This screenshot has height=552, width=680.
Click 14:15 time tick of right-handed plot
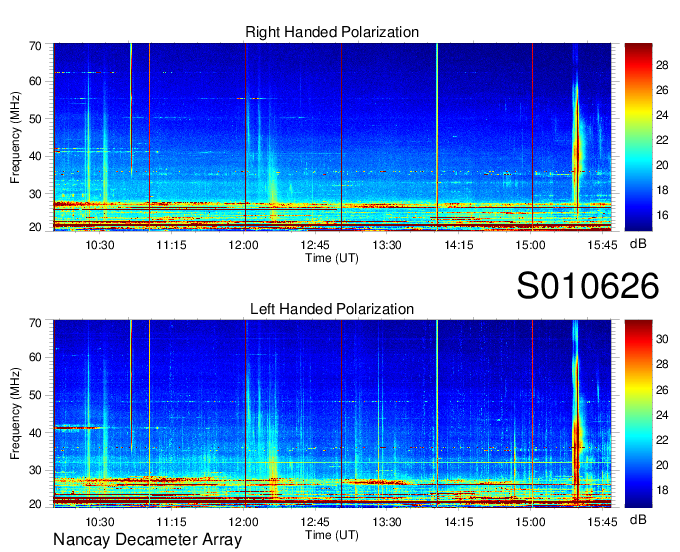[x=459, y=245]
